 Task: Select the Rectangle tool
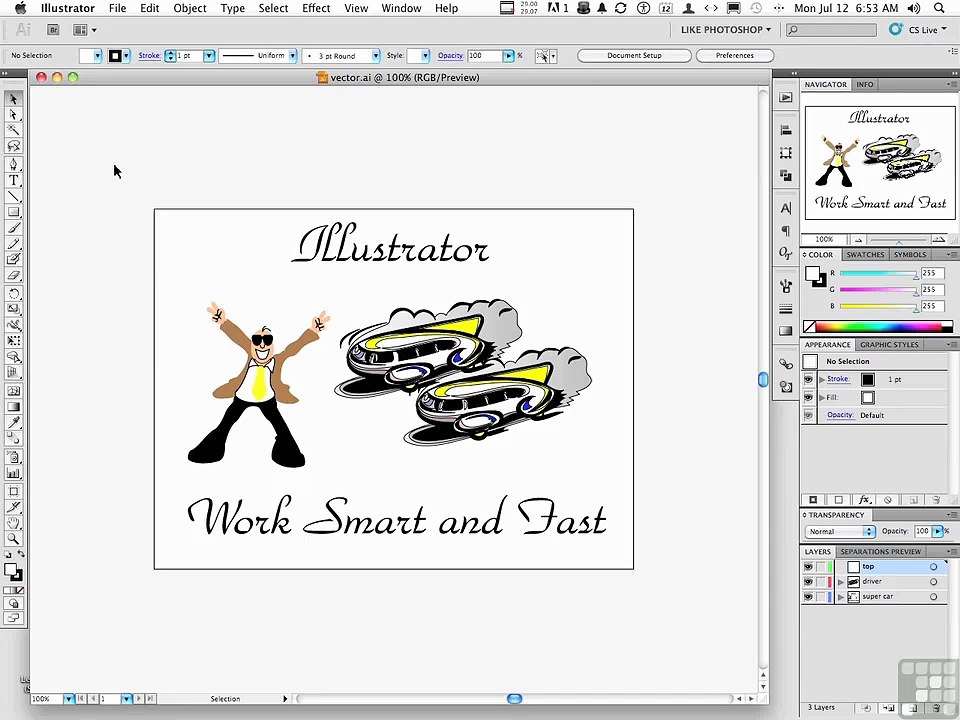pos(13,212)
